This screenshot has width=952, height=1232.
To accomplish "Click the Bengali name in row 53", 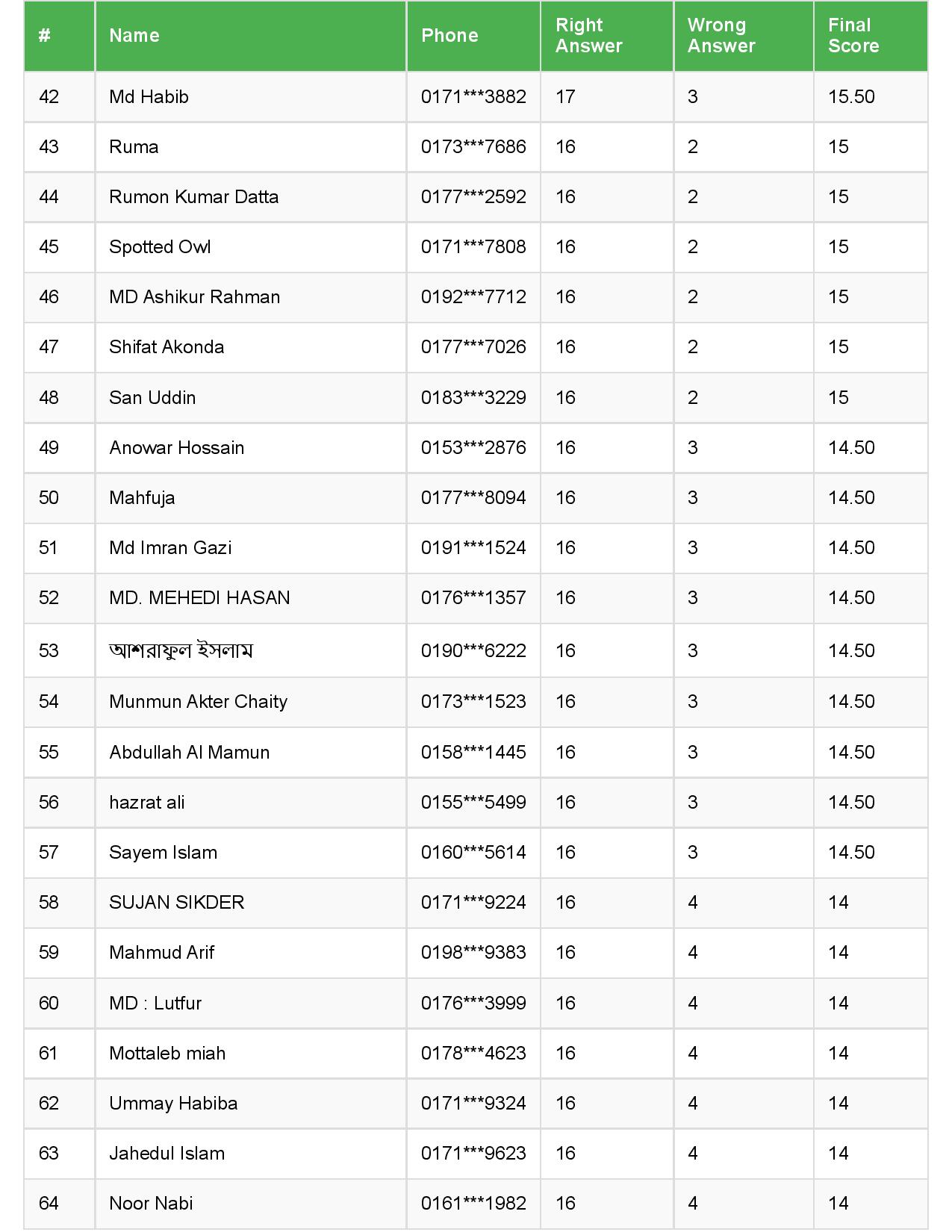I will 181,650.
